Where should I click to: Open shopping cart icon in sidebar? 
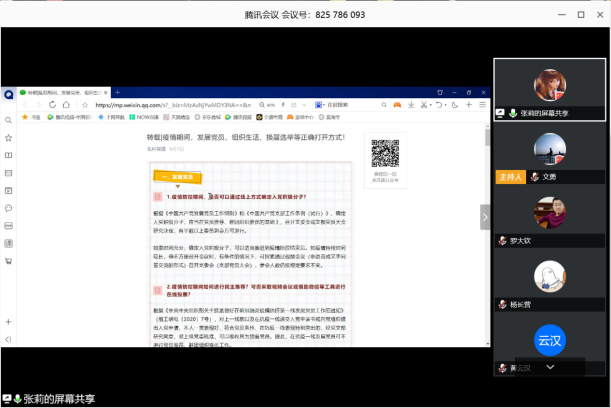click(9, 261)
